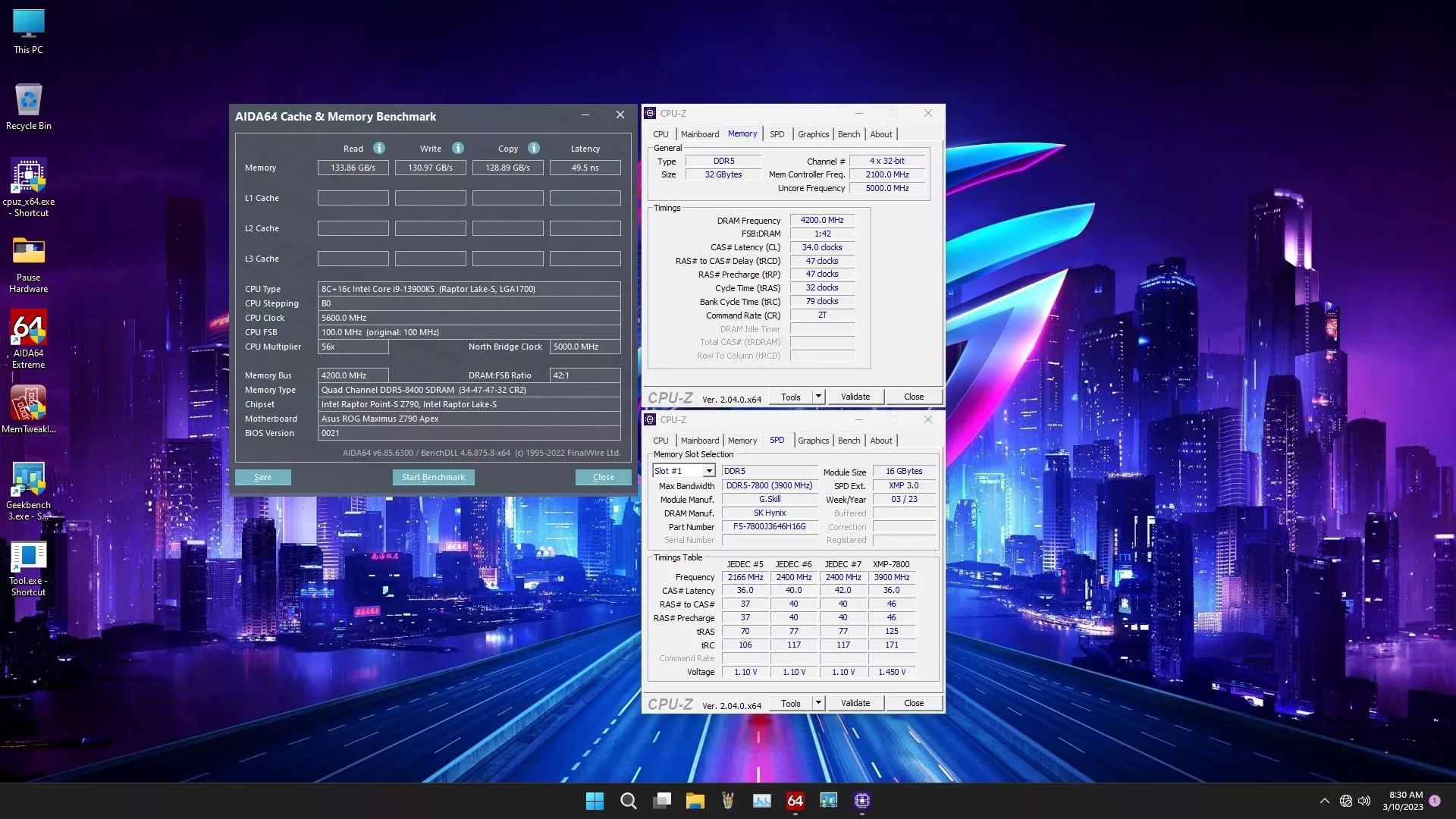Click the AIDA64 icon in the taskbar
Screen dimensions: 1456x819
tap(795, 801)
